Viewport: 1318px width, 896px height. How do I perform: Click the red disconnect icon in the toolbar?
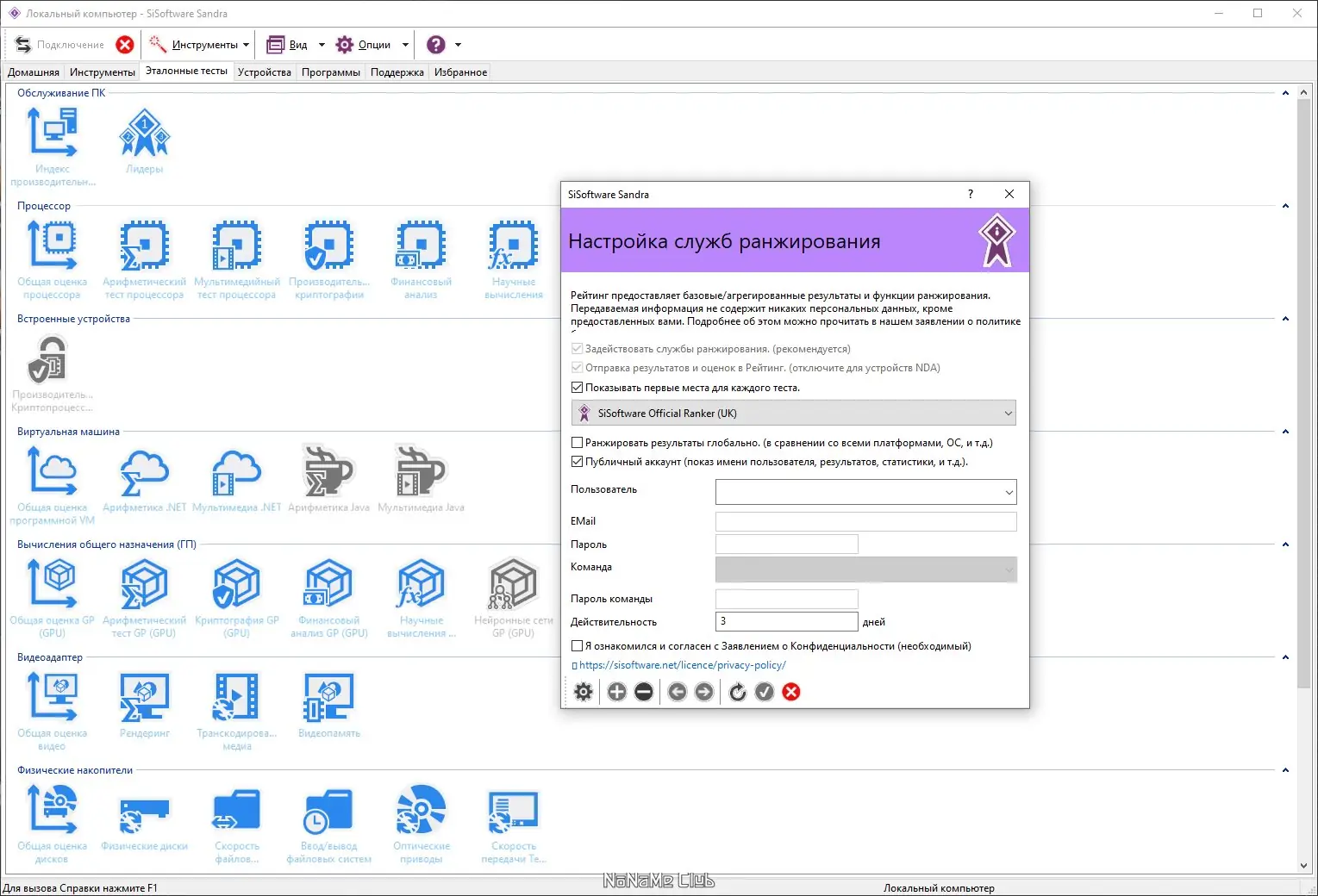[x=125, y=45]
